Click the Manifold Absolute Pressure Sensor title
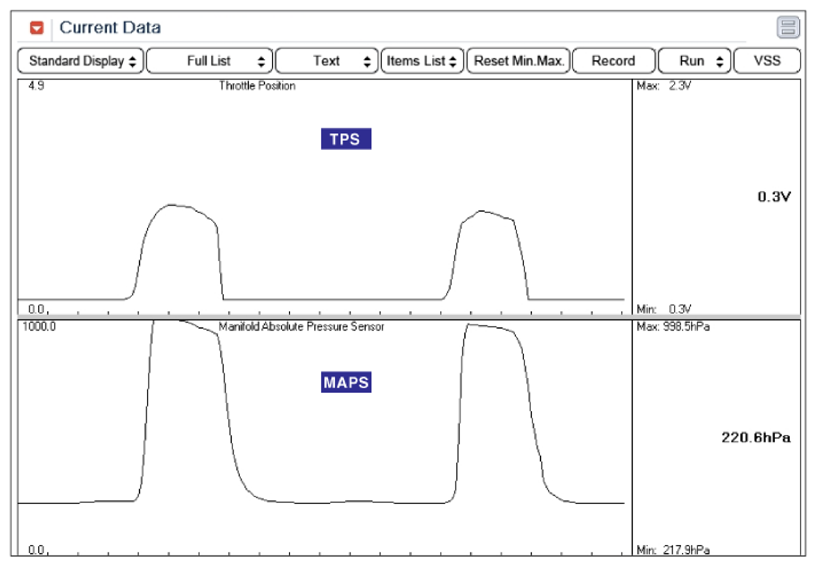This screenshot has height=566, width=817. coord(301,327)
